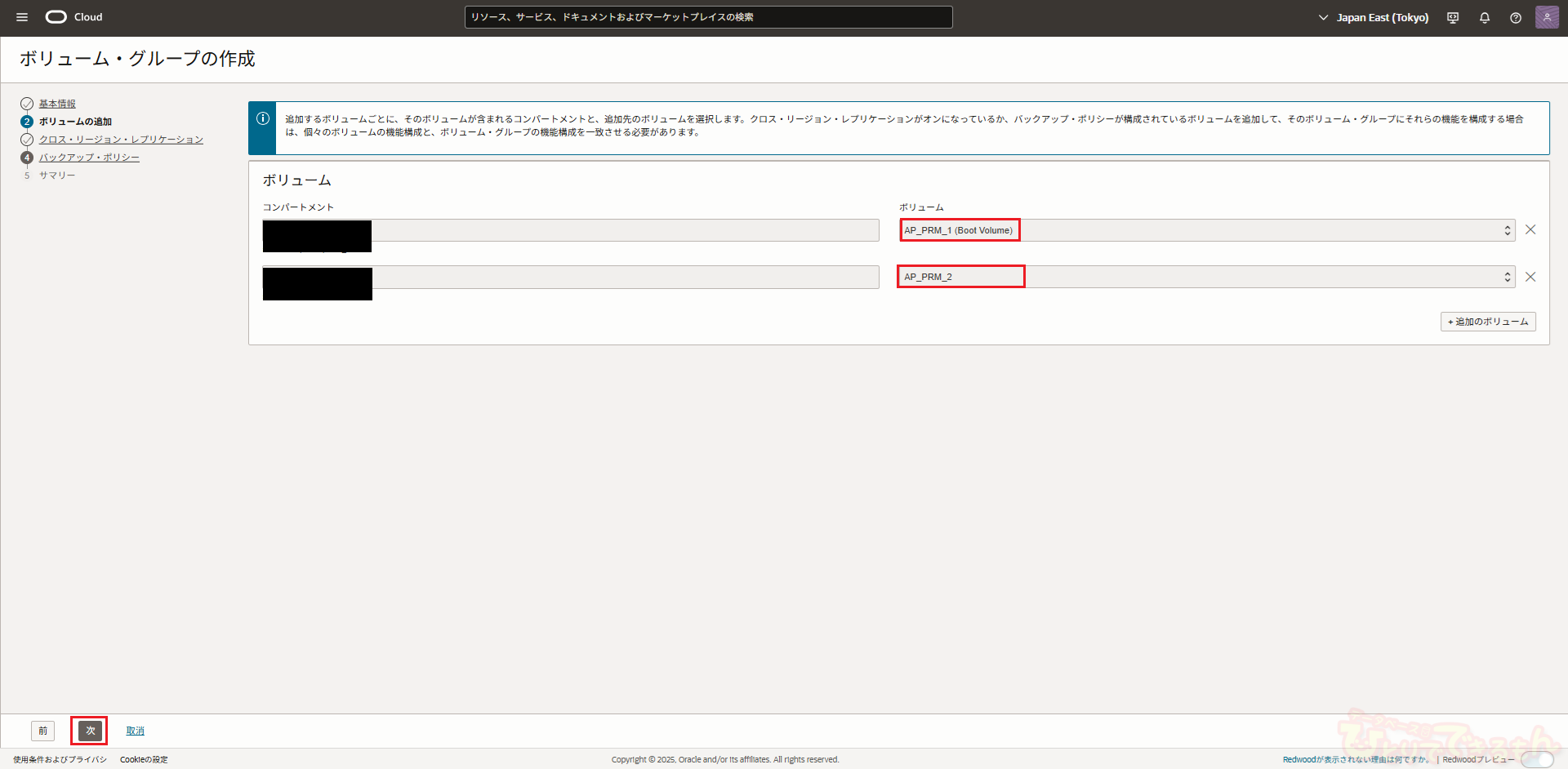Image resolution: width=1568 pixels, height=769 pixels.
Task: Open the user profile avatar menu
Action: coord(1547,17)
